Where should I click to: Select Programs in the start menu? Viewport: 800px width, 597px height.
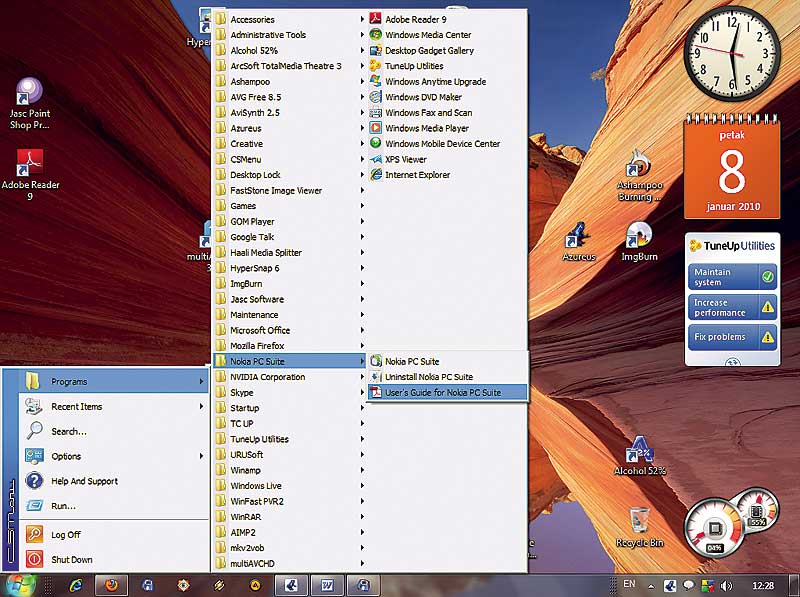point(114,381)
